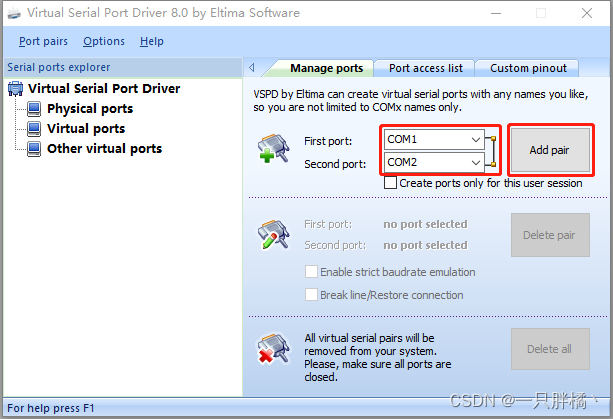Open the First port COM1 dropdown
This screenshot has height=419, width=613.
click(475, 140)
